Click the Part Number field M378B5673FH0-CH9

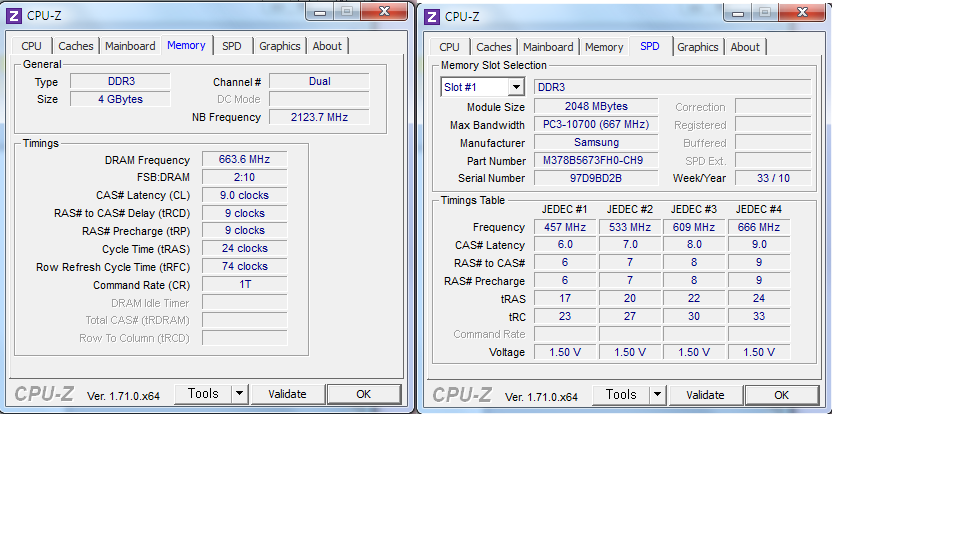(595, 160)
